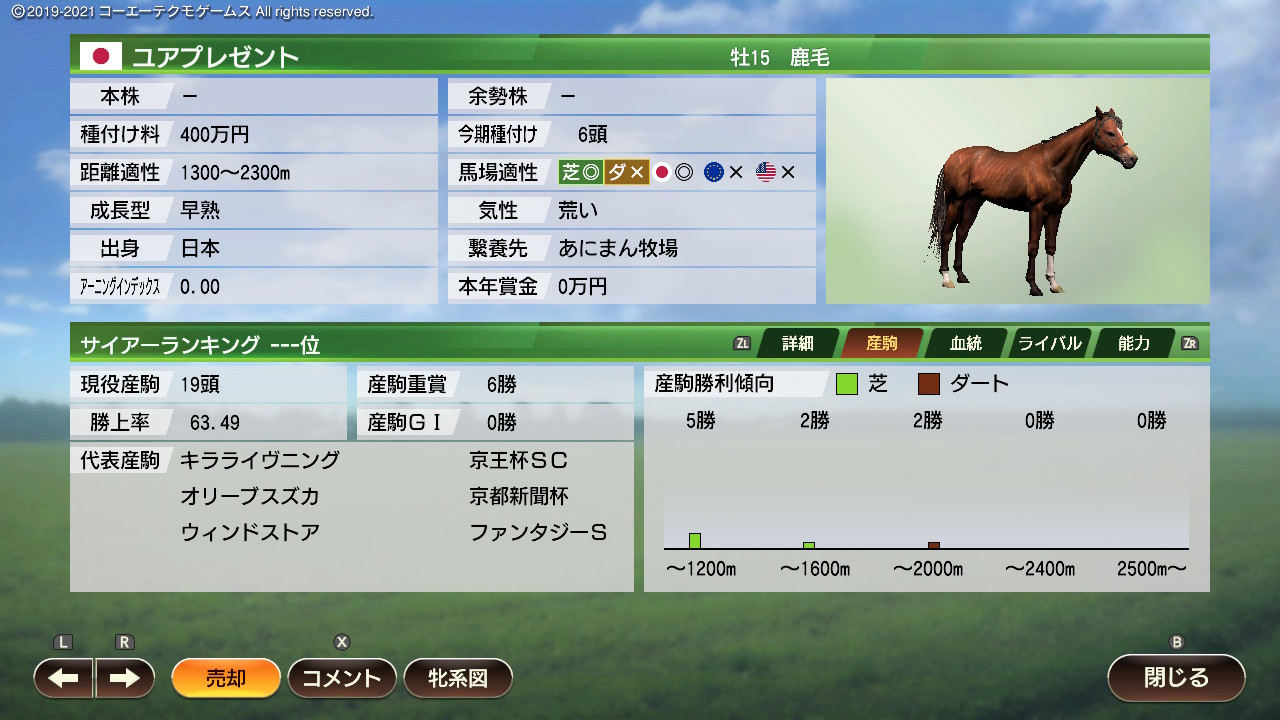The width and height of the screenshot is (1280, 720).
Task: Click the 売却 sell button
Action: click(225, 678)
